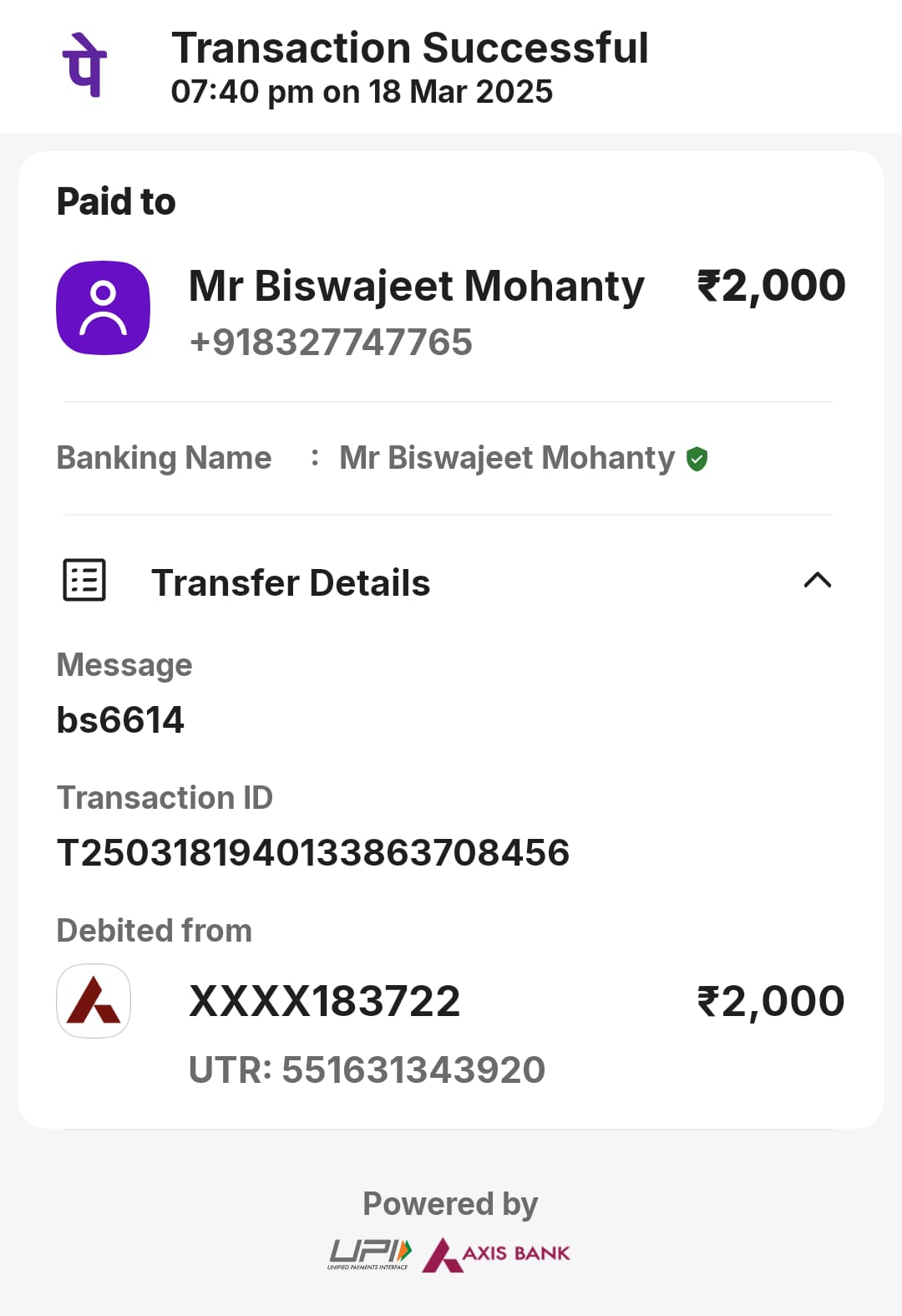Select the Transaction ID value
Screen dimensions: 902x1316
tap(313, 853)
